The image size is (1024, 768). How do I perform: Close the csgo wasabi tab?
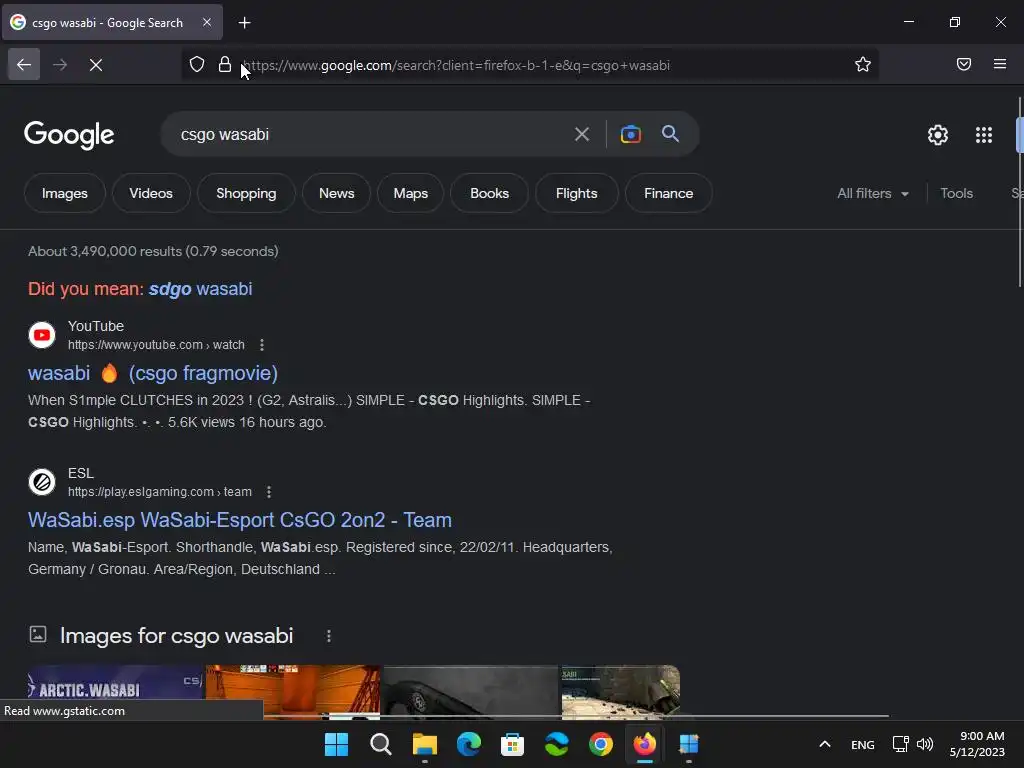(x=207, y=22)
